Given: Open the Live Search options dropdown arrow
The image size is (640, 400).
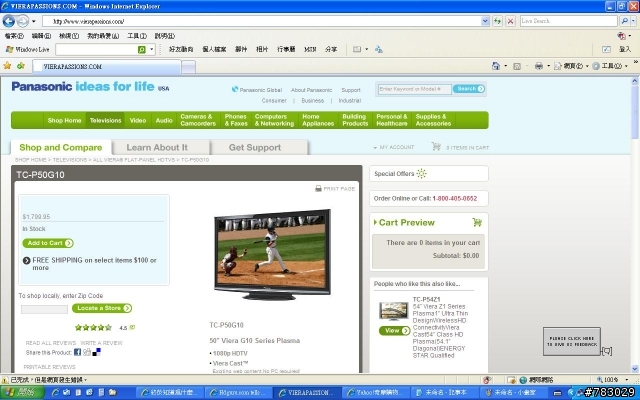Looking at the screenshot, I should (633, 21).
